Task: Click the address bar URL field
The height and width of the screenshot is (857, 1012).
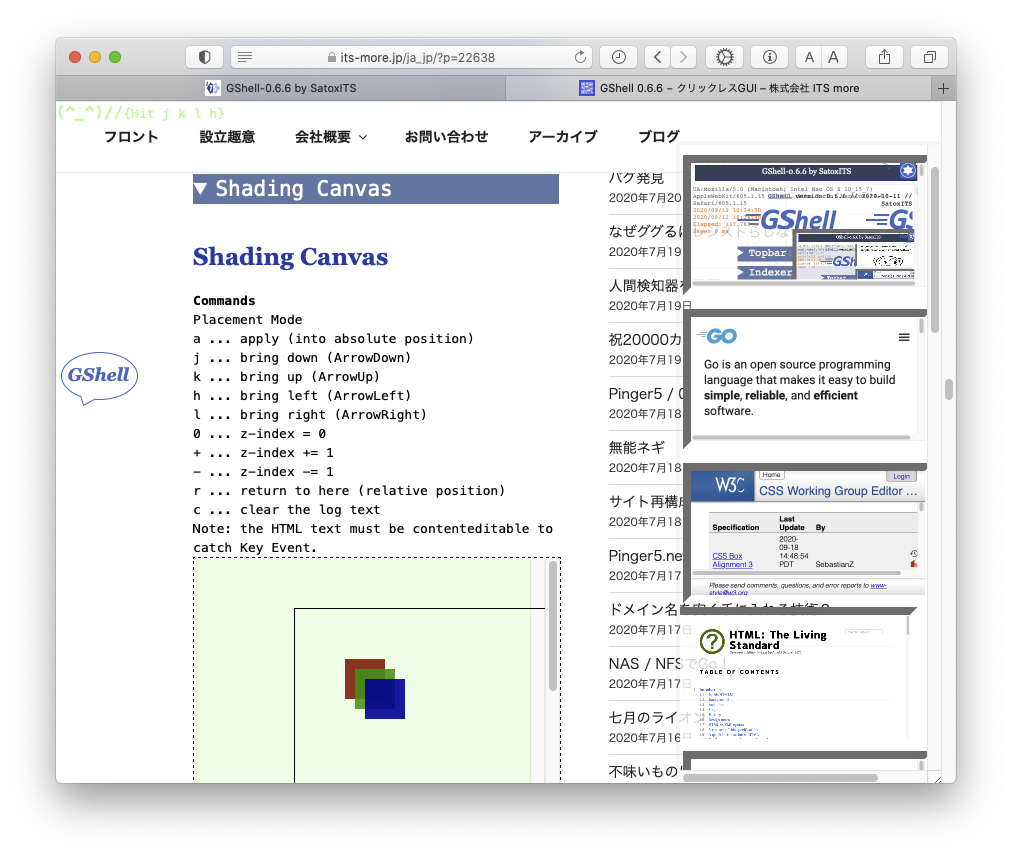Action: (411, 57)
